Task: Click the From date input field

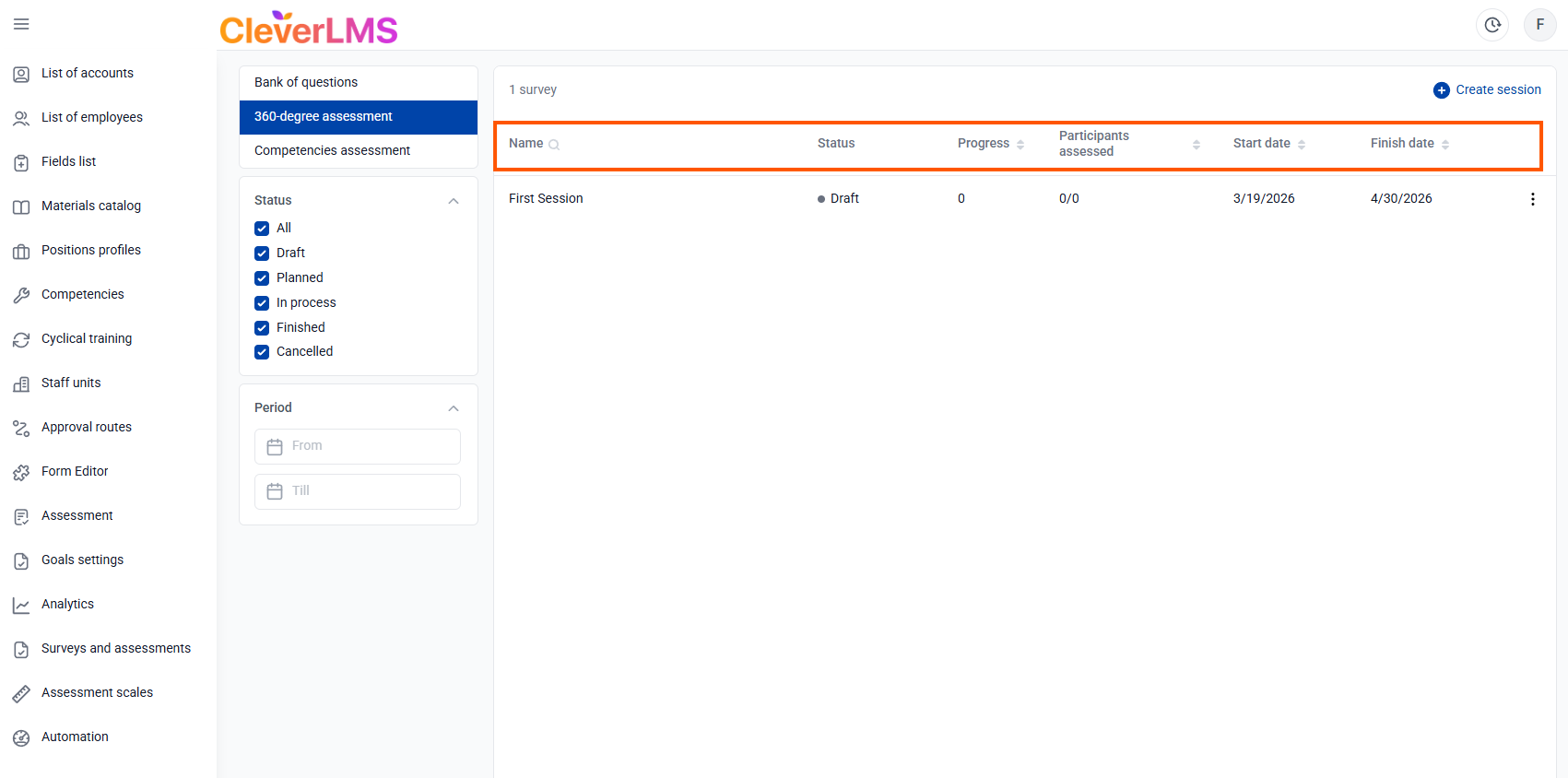Action: point(358,446)
